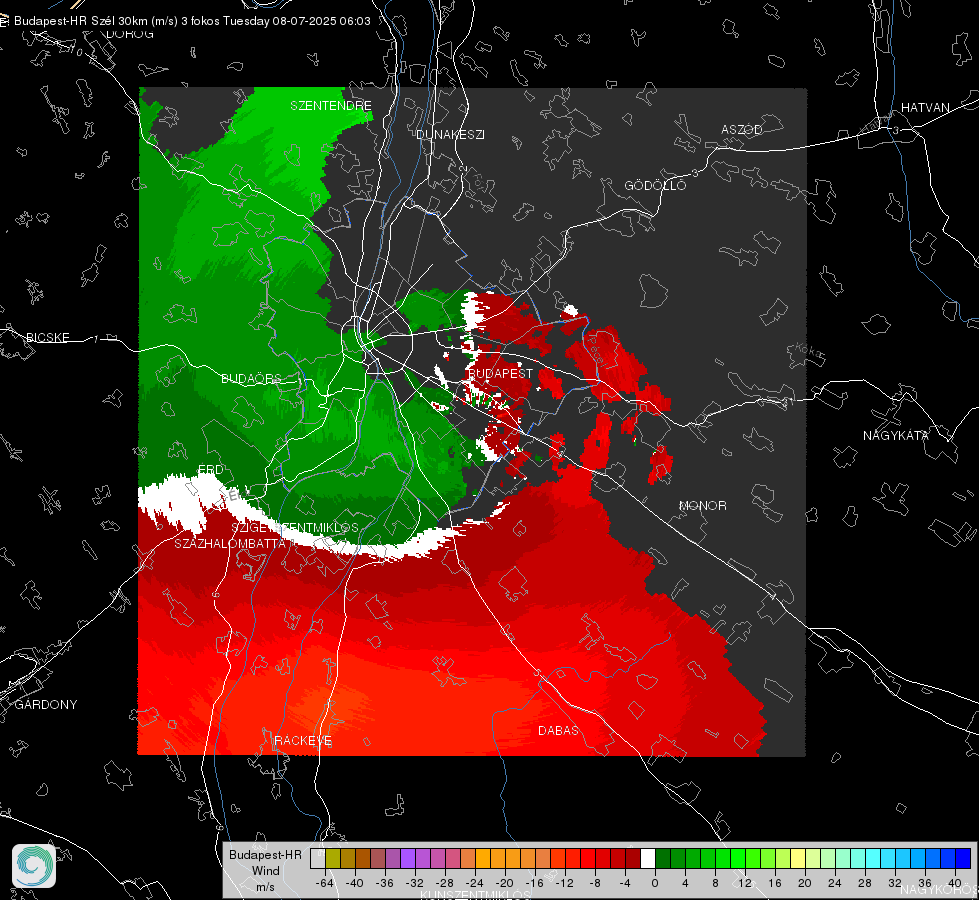The height and width of the screenshot is (900, 979).
Task: Click the BUDAÖRS city label
Action: (251, 378)
